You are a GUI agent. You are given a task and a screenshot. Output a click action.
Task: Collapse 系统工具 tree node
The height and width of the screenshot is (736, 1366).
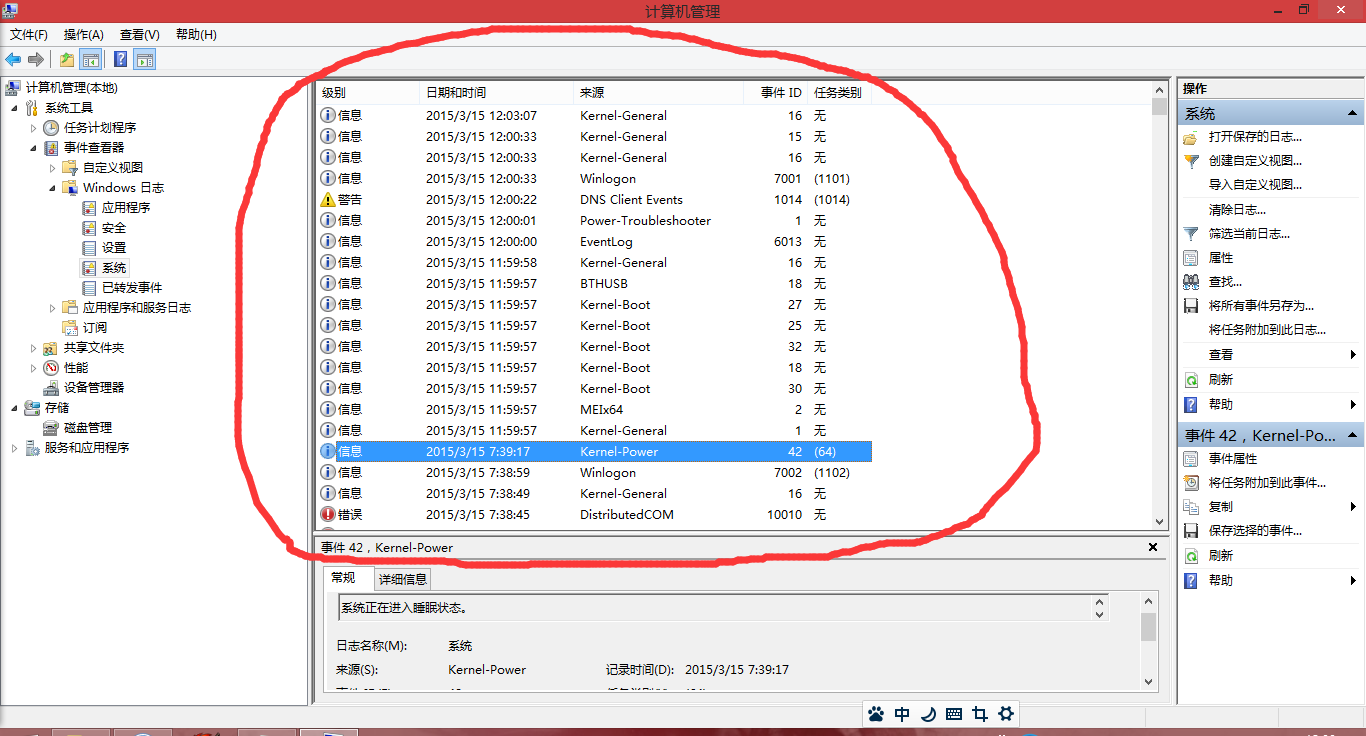[x=14, y=107]
